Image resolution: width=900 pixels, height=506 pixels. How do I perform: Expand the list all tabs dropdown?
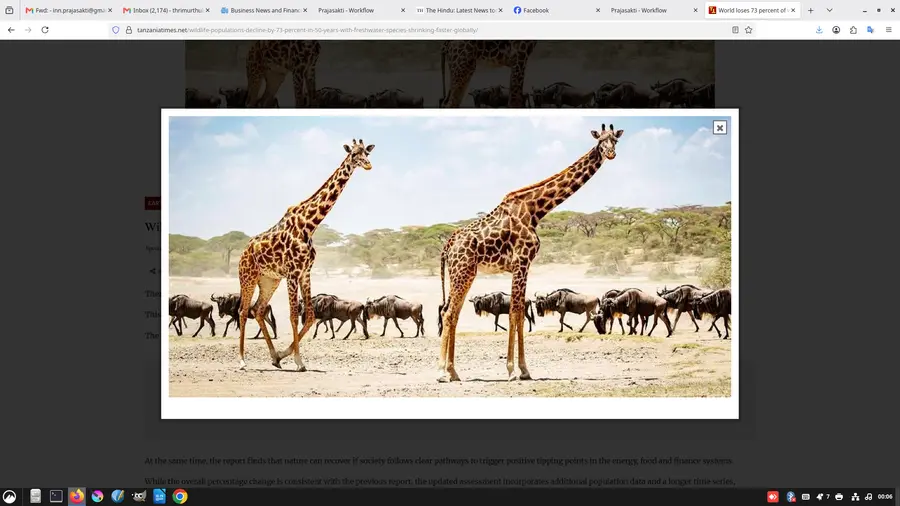pyautogui.click(x=829, y=10)
